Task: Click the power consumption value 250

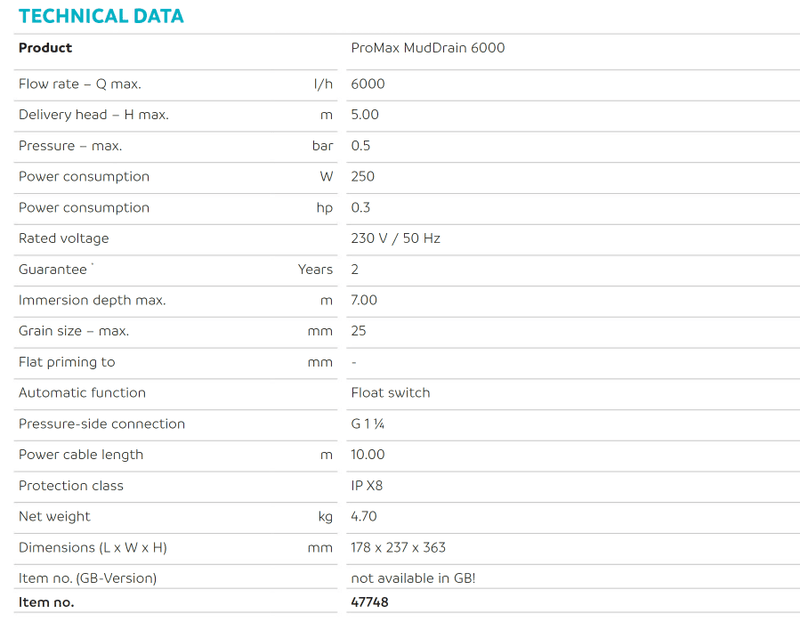Action: (362, 177)
